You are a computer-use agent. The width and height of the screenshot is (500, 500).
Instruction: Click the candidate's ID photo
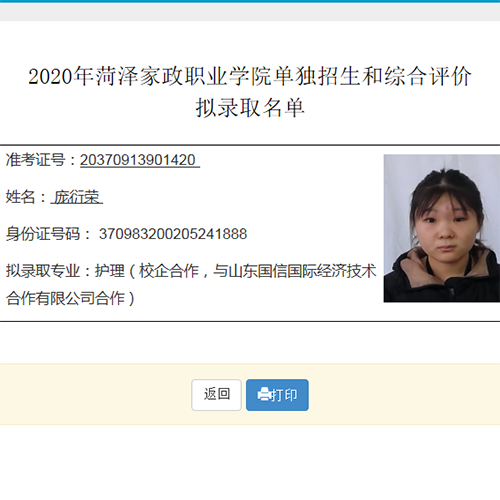pos(442,228)
